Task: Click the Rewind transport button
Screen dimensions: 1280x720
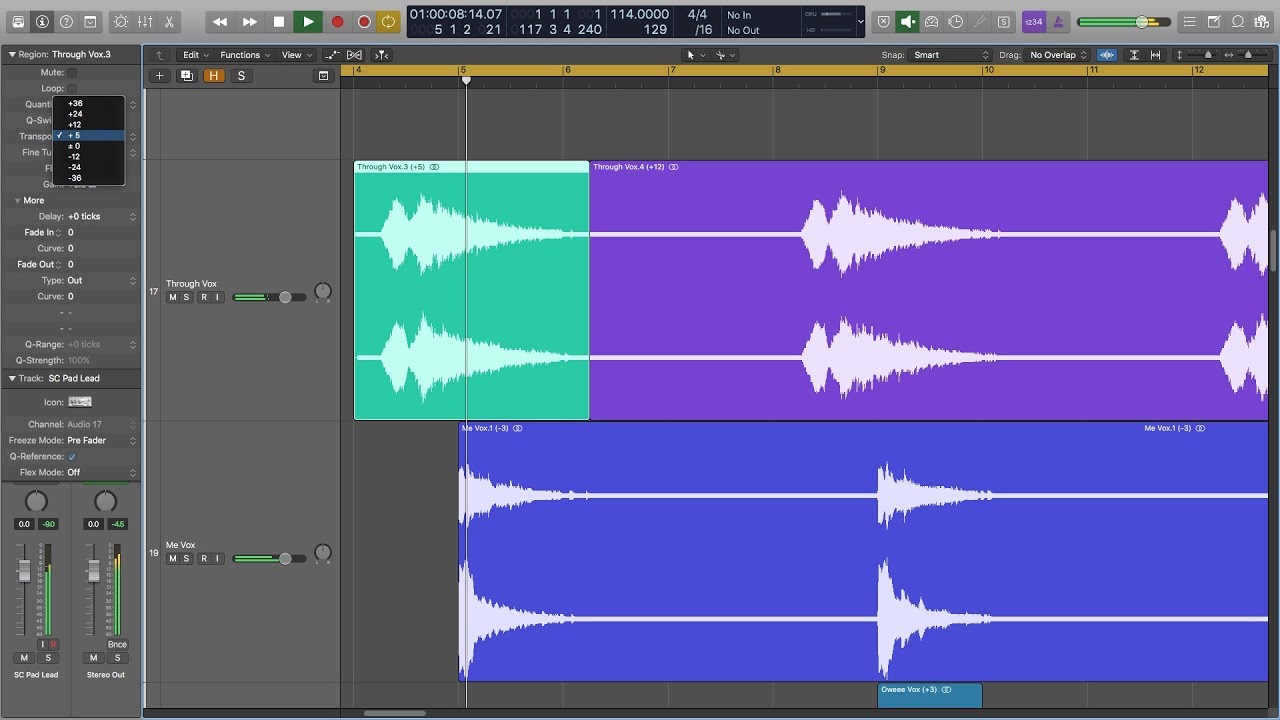Action: tap(220, 21)
